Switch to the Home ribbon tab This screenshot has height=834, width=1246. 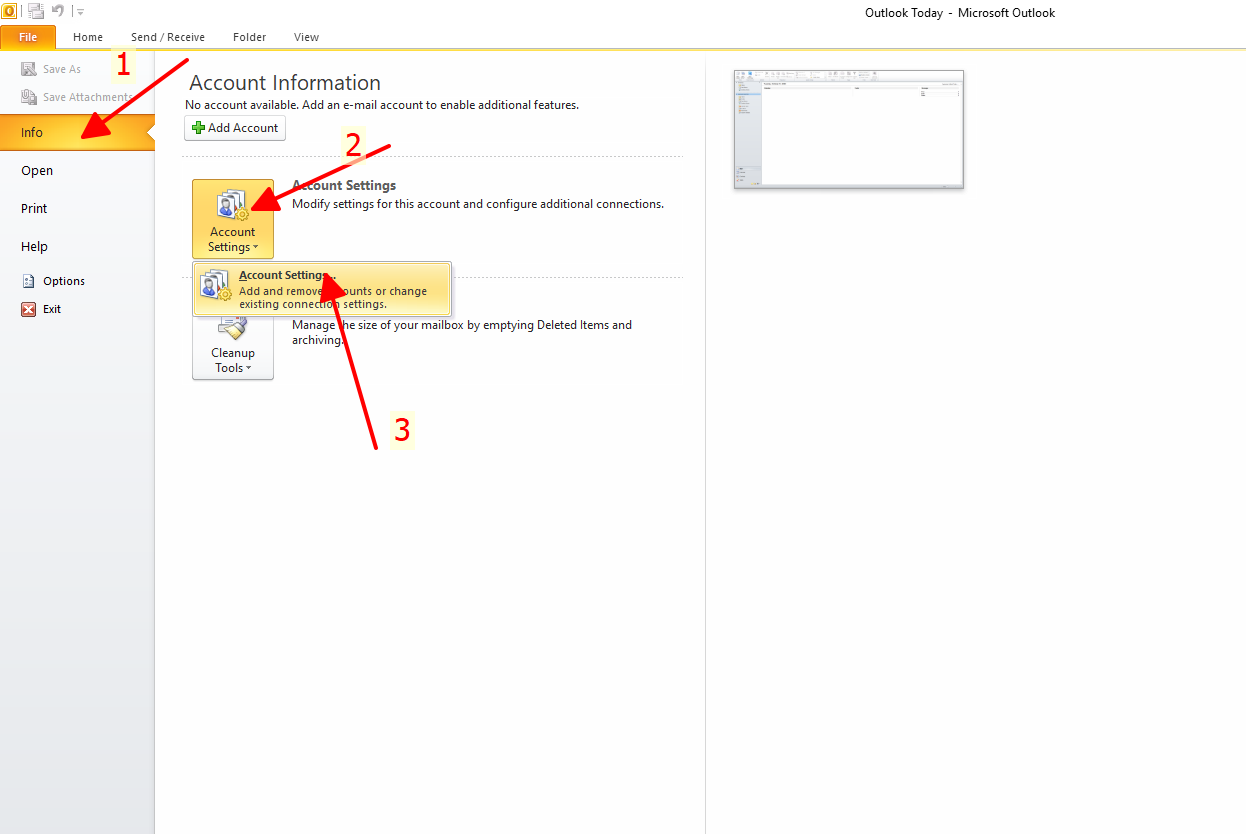(88, 37)
